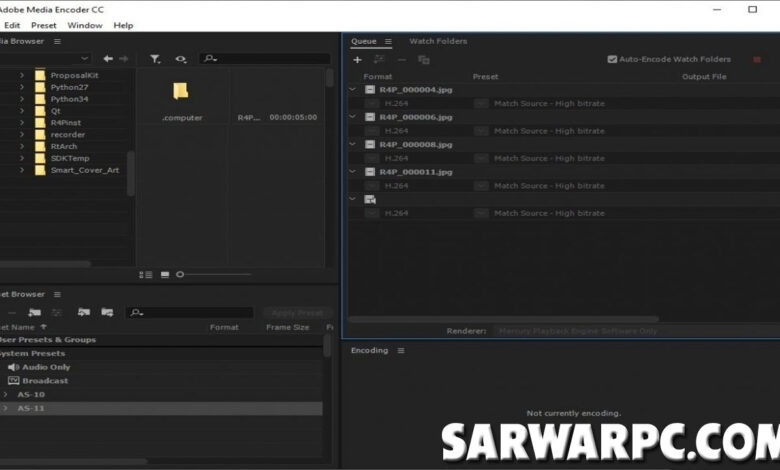The width and height of the screenshot is (780, 470).
Task: Open the Media Browser panel menu icon
Action: click(57, 41)
